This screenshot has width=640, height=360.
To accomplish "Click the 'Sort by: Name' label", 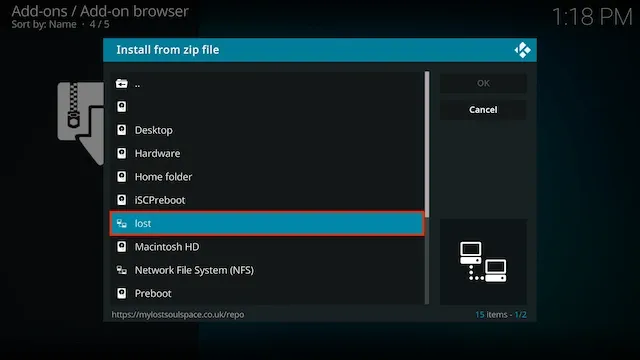I will (44, 24).
